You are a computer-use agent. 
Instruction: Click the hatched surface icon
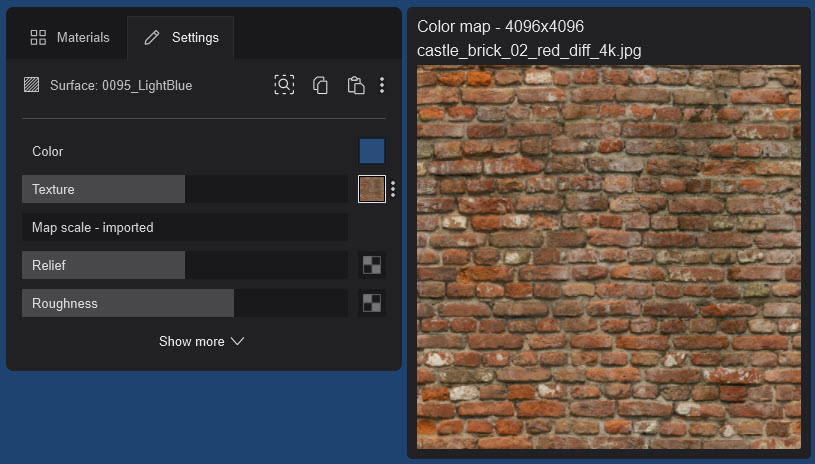pos(32,85)
